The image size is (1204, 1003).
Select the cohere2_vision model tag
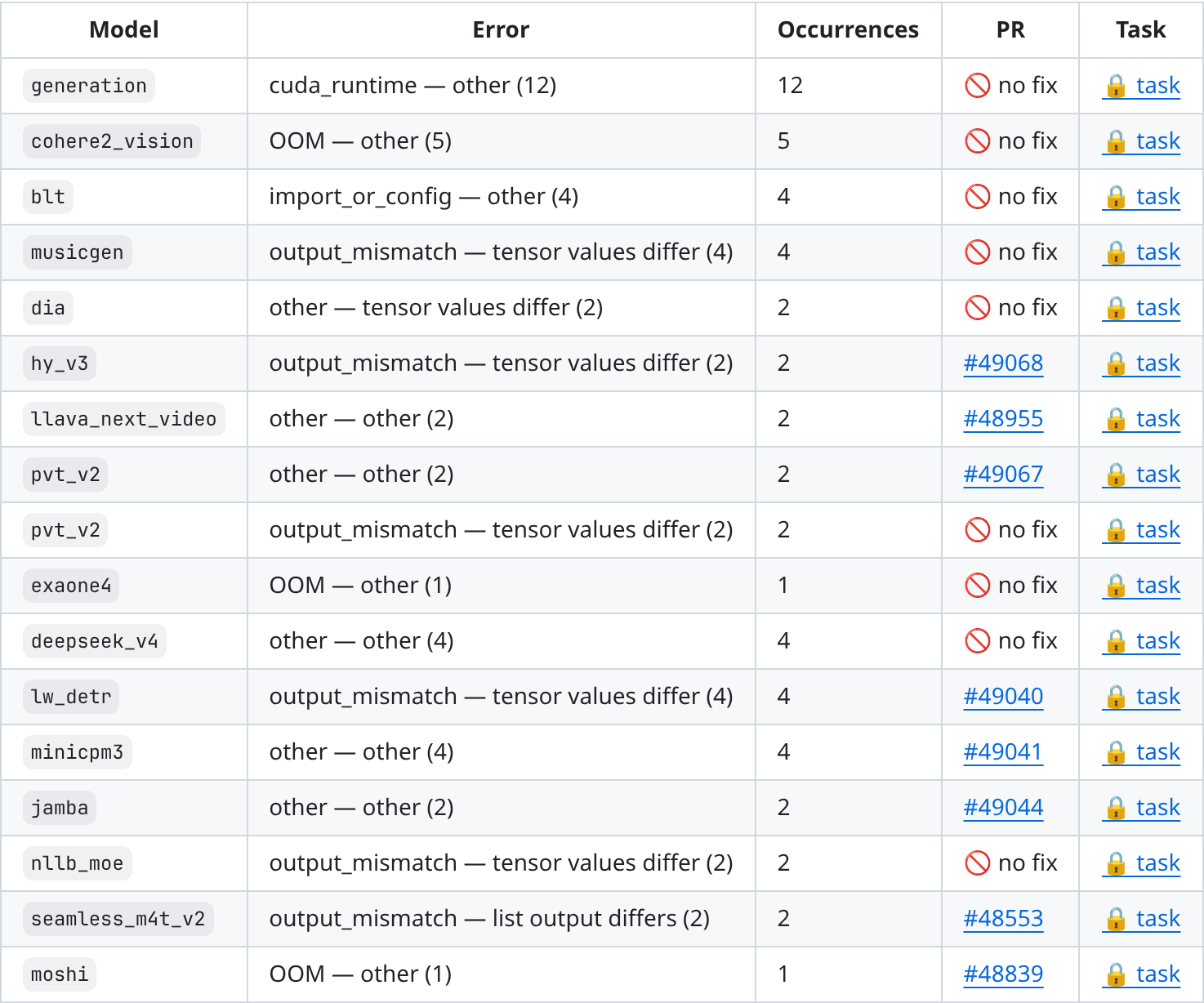[112, 141]
